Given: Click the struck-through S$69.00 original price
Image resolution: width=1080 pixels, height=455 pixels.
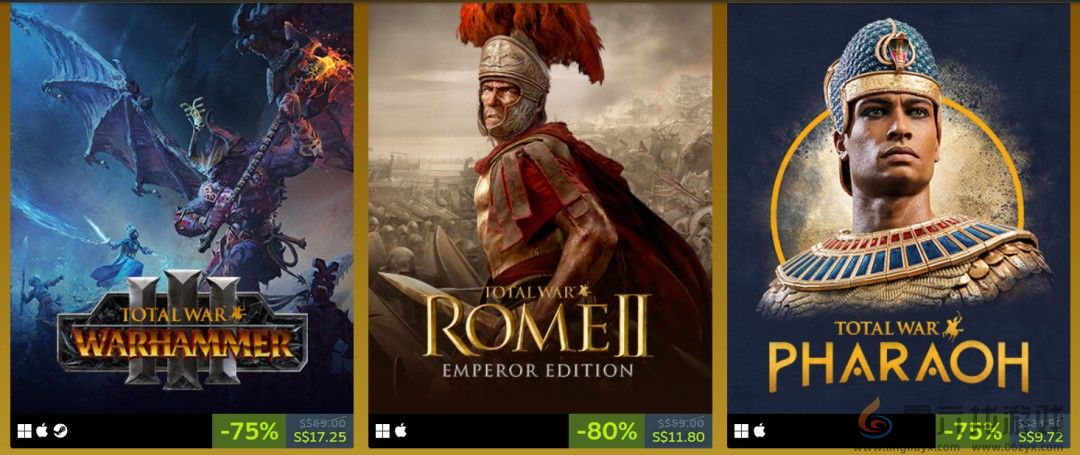Looking at the screenshot, I should click(x=324, y=423).
